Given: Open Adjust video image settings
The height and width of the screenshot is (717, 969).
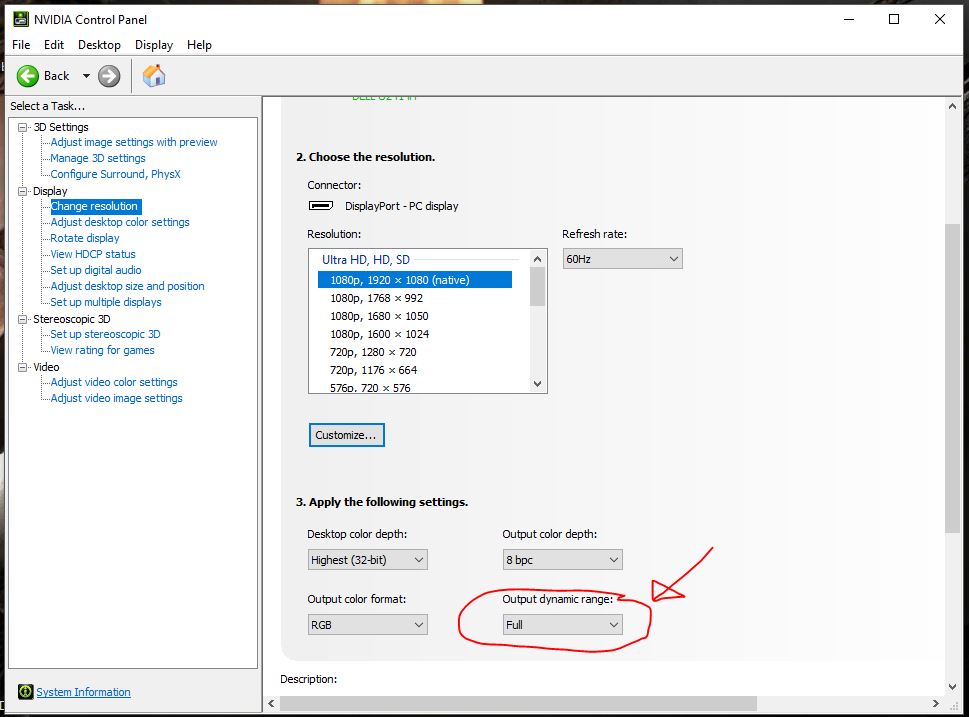Looking at the screenshot, I should click(x=116, y=399).
